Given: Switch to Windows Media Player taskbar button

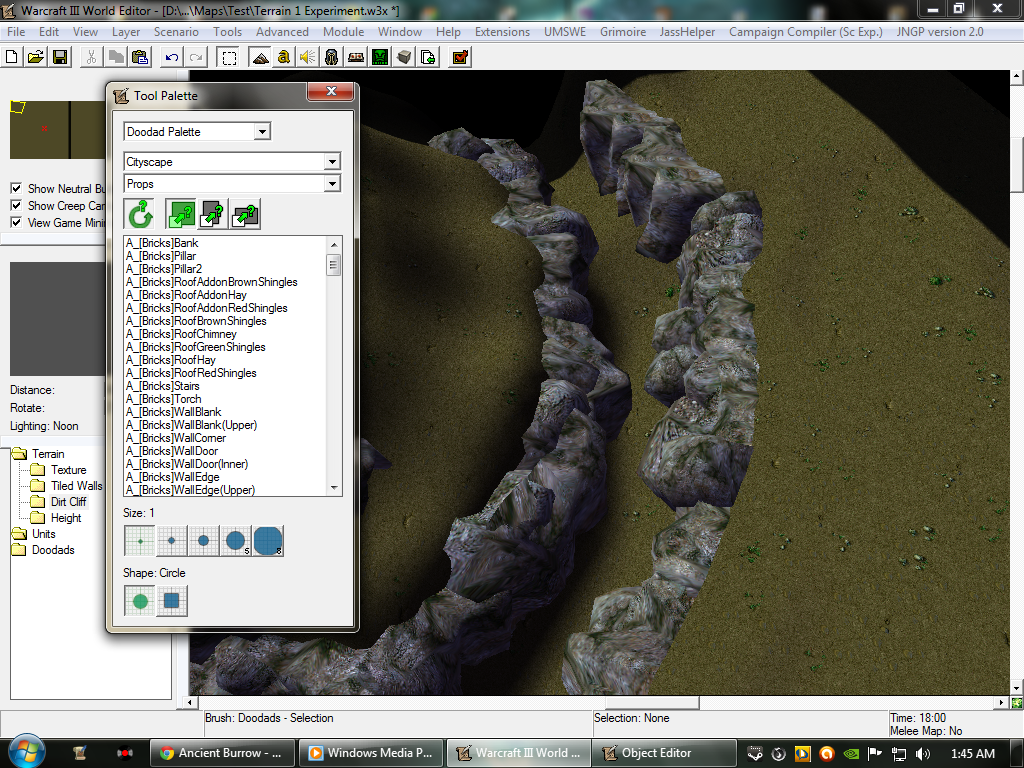Looking at the screenshot, I should pos(371,753).
